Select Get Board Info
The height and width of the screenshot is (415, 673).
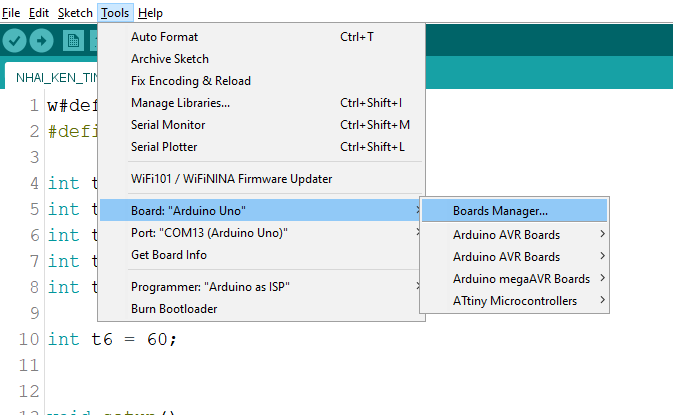pyautogui.click(x=261, y=255)
